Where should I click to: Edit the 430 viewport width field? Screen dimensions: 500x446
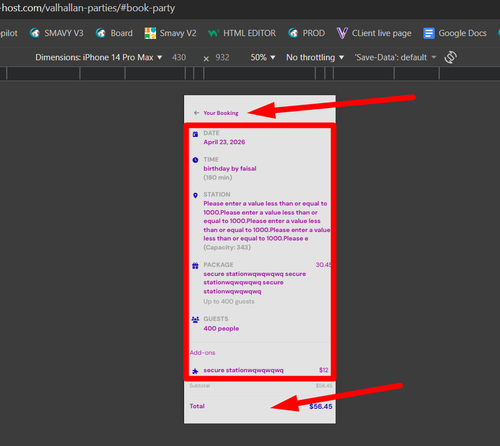179,57
